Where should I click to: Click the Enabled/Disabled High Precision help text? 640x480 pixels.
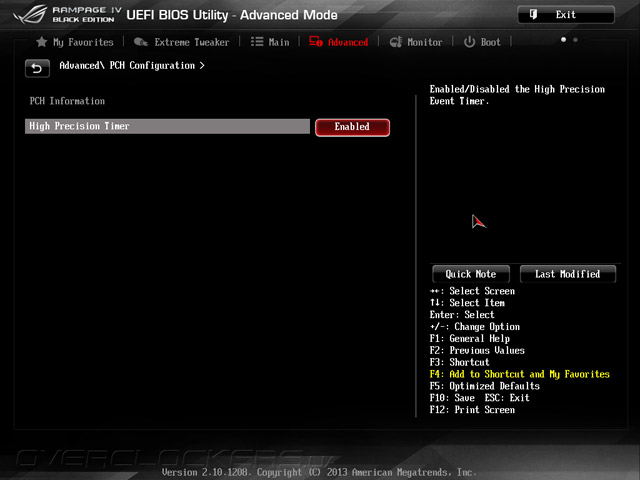(x=517, y=95)
